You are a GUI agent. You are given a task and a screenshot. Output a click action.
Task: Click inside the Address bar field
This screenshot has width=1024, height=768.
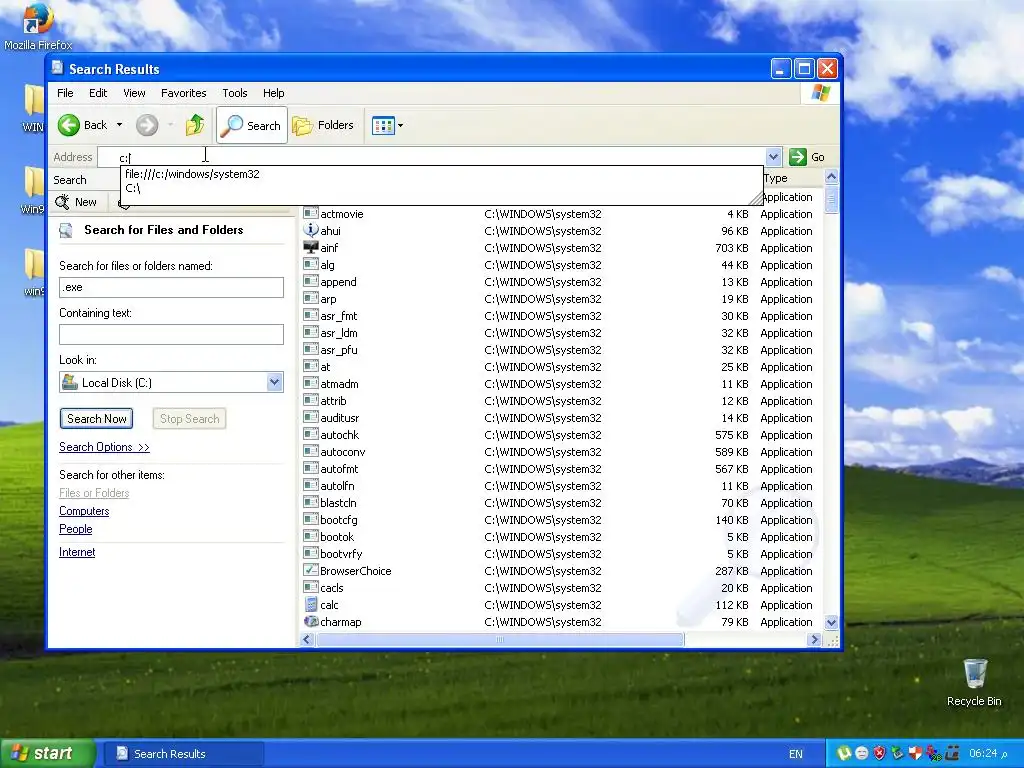pos(431,157)
